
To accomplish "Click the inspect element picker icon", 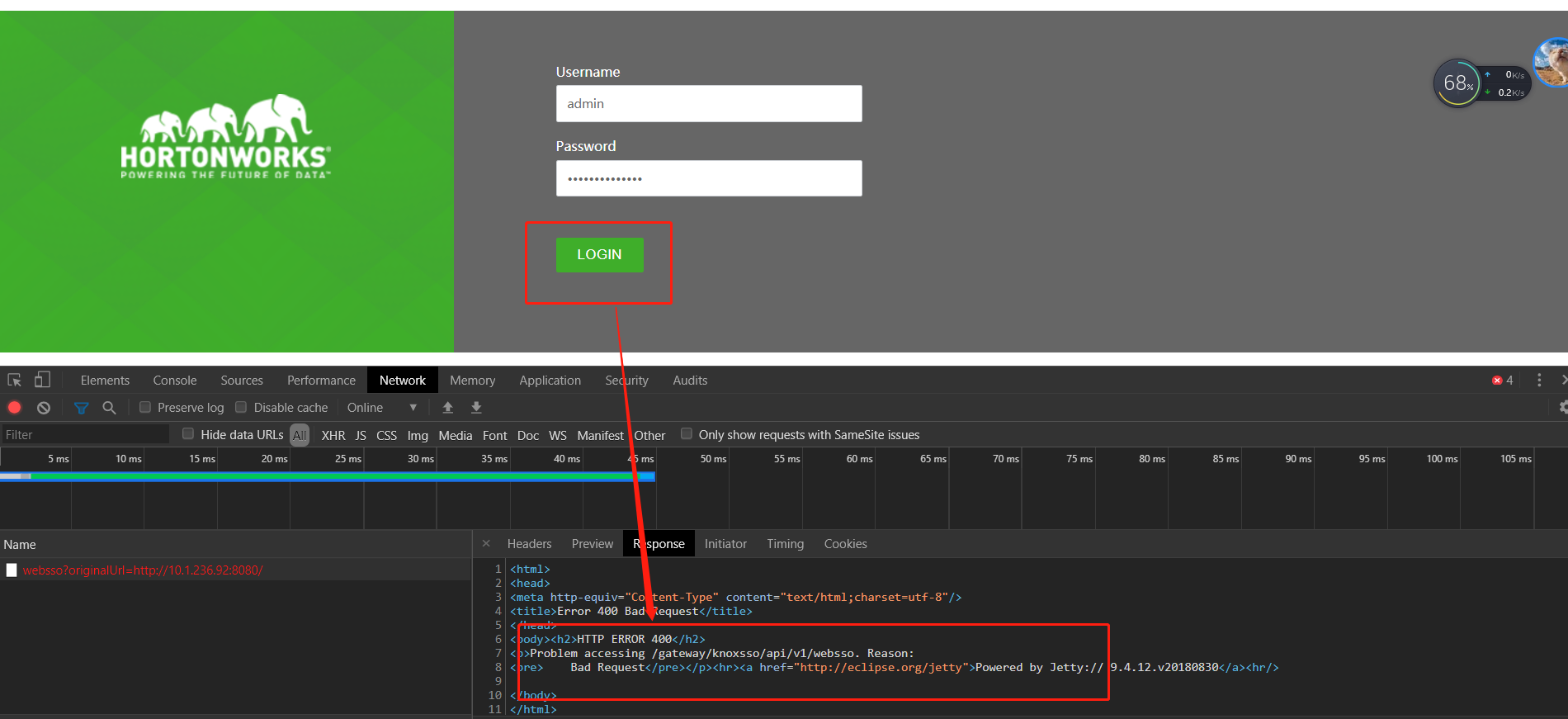I will [x=15, y=380].
